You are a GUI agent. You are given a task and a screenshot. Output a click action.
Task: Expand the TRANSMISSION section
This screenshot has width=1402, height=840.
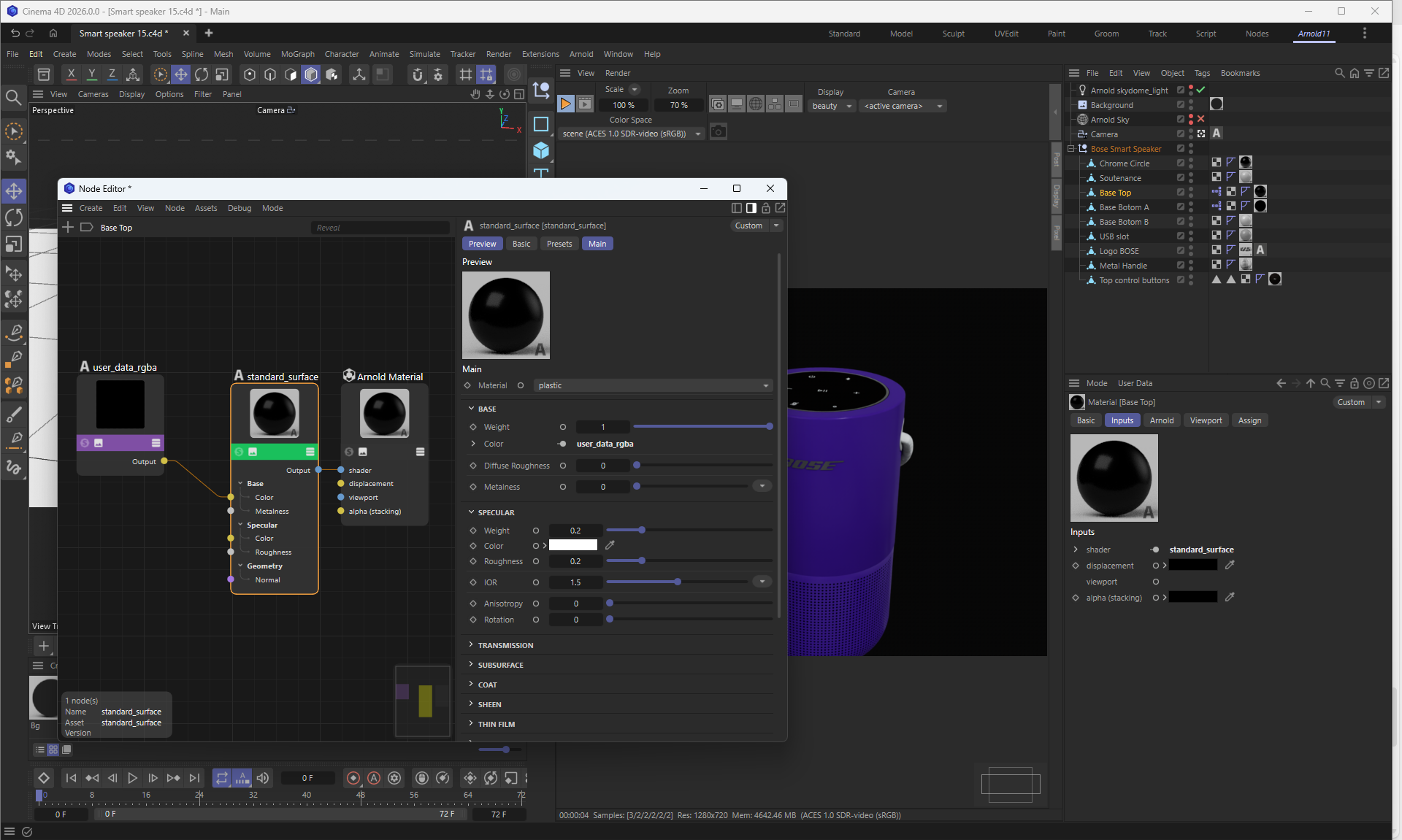pos(505,645)
